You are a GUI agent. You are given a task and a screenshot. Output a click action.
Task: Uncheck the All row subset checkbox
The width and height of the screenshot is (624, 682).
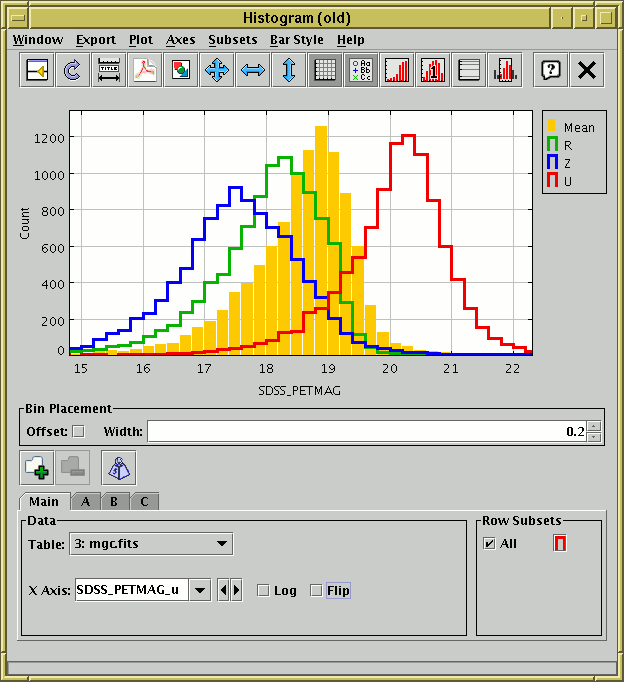[489, 543]
